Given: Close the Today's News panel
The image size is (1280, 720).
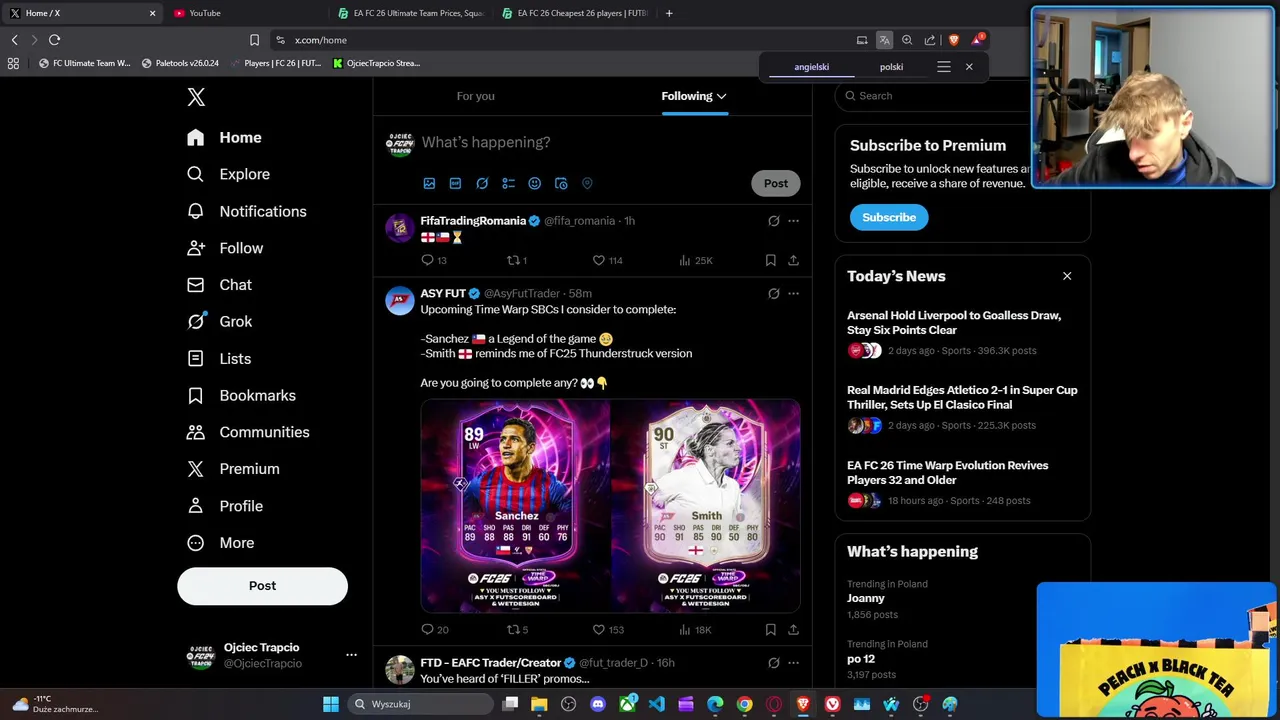Looking at the screenshot, I should tap(1067, 276).
